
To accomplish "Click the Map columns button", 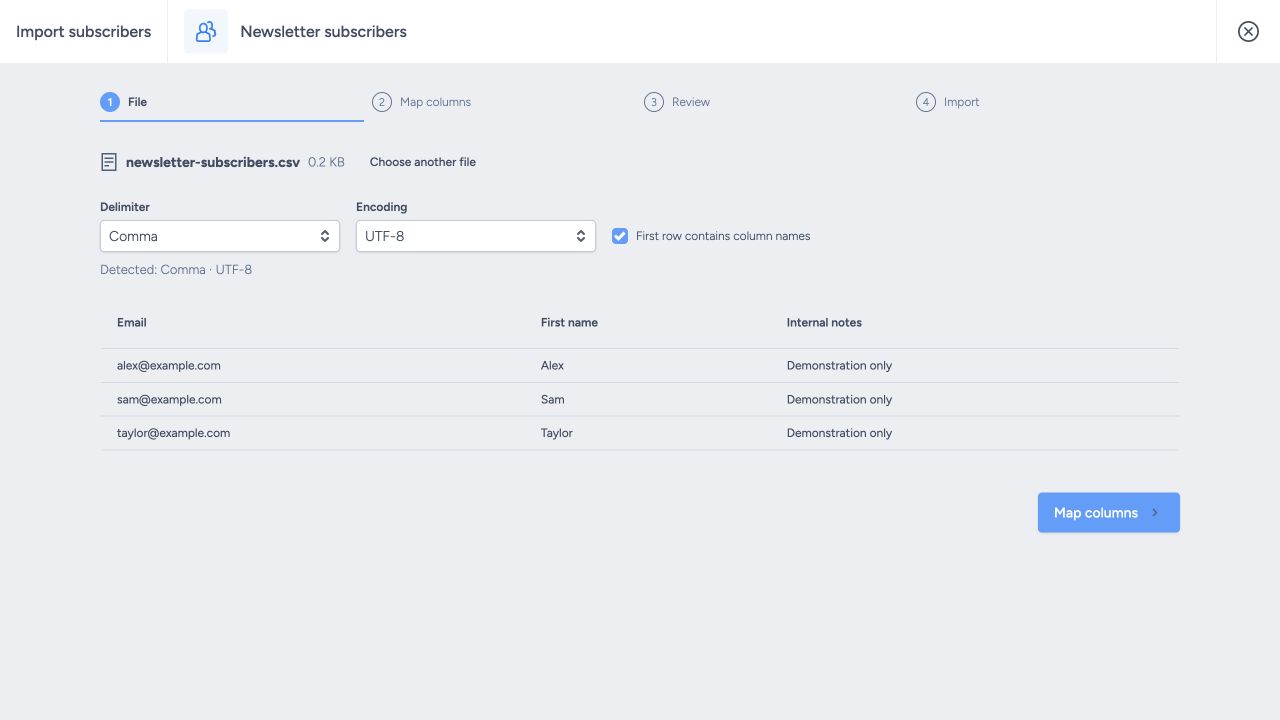I will click(1109, 512).
